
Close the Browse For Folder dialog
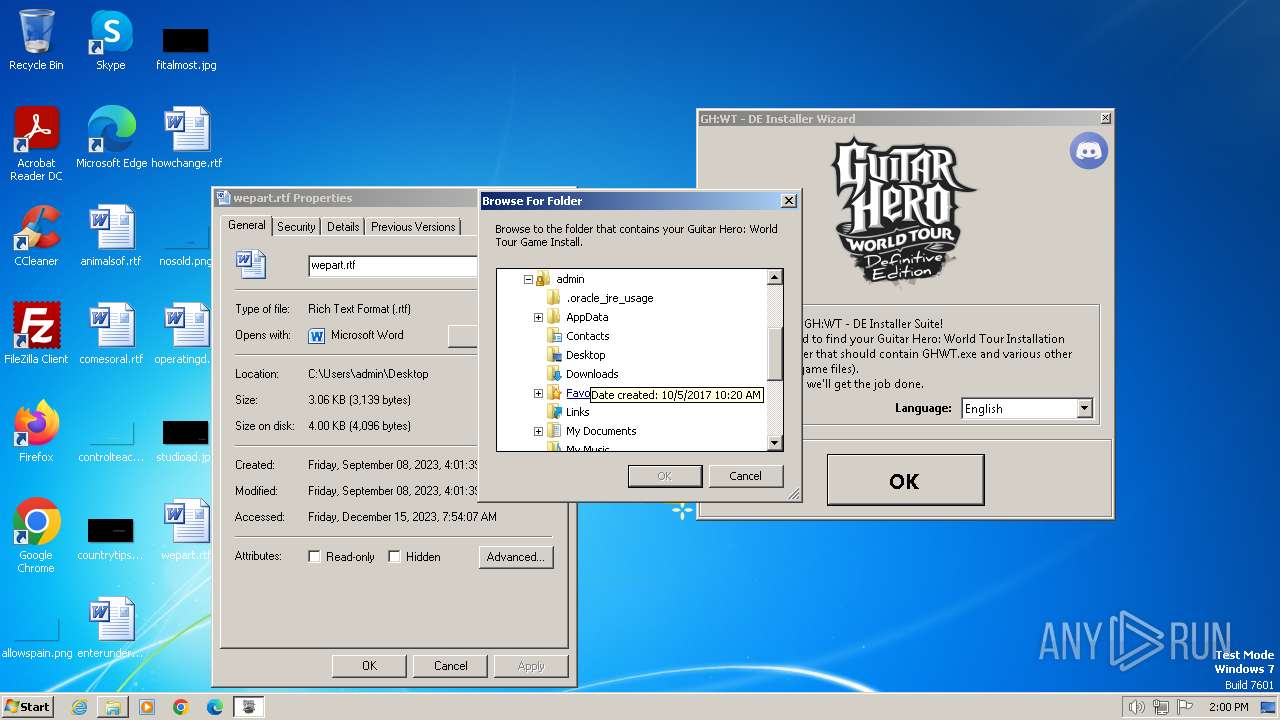(x=788, y=201)
